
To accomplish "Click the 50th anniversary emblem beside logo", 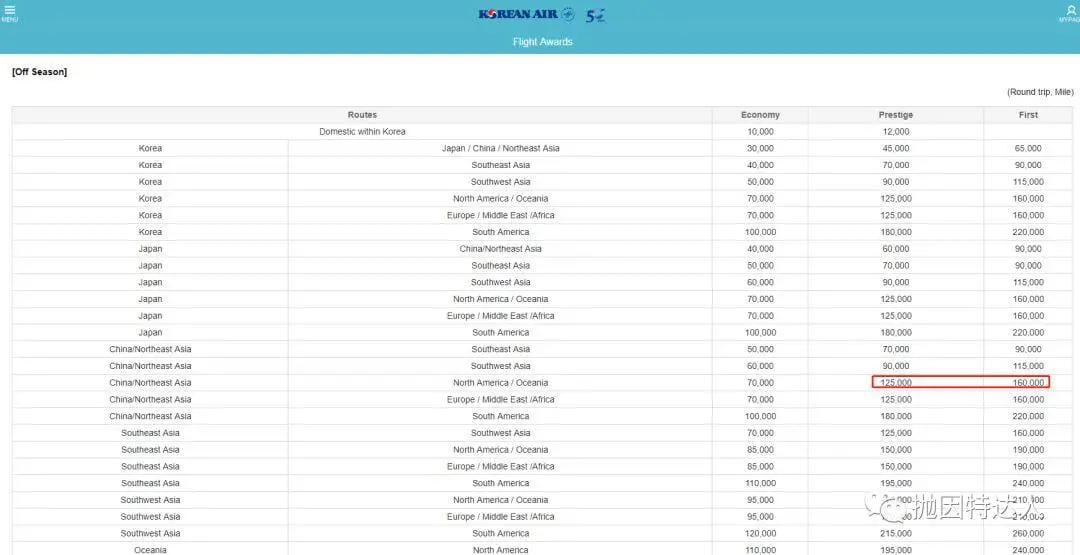I will [x=596, y=15].
